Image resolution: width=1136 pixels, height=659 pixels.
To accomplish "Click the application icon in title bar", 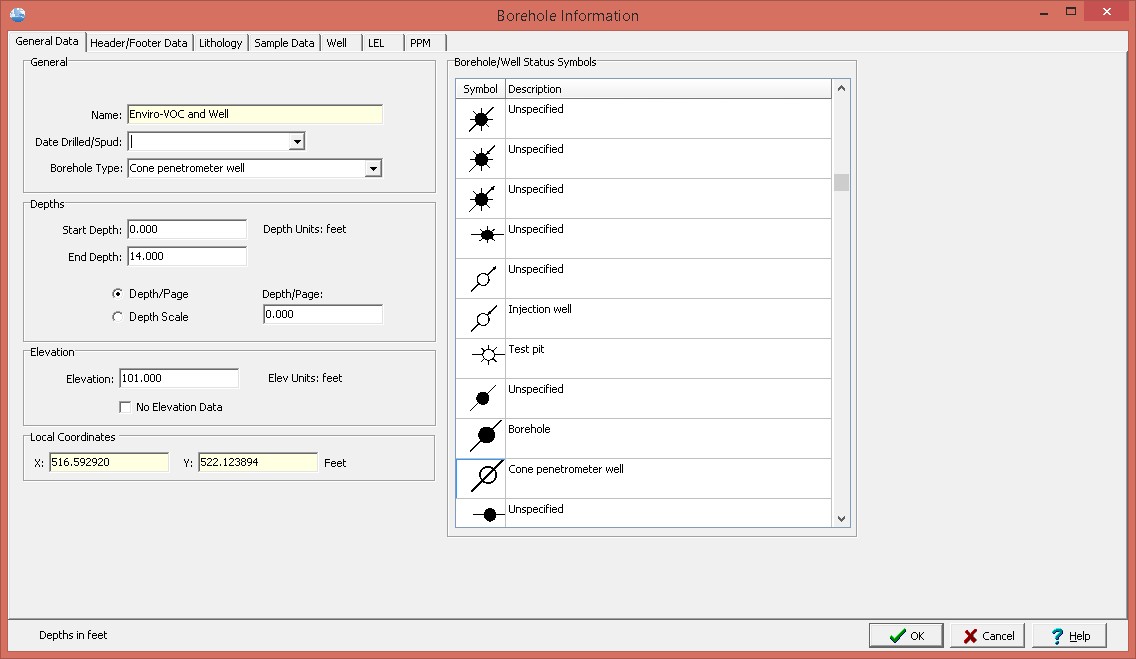I will tap(17, 15).
